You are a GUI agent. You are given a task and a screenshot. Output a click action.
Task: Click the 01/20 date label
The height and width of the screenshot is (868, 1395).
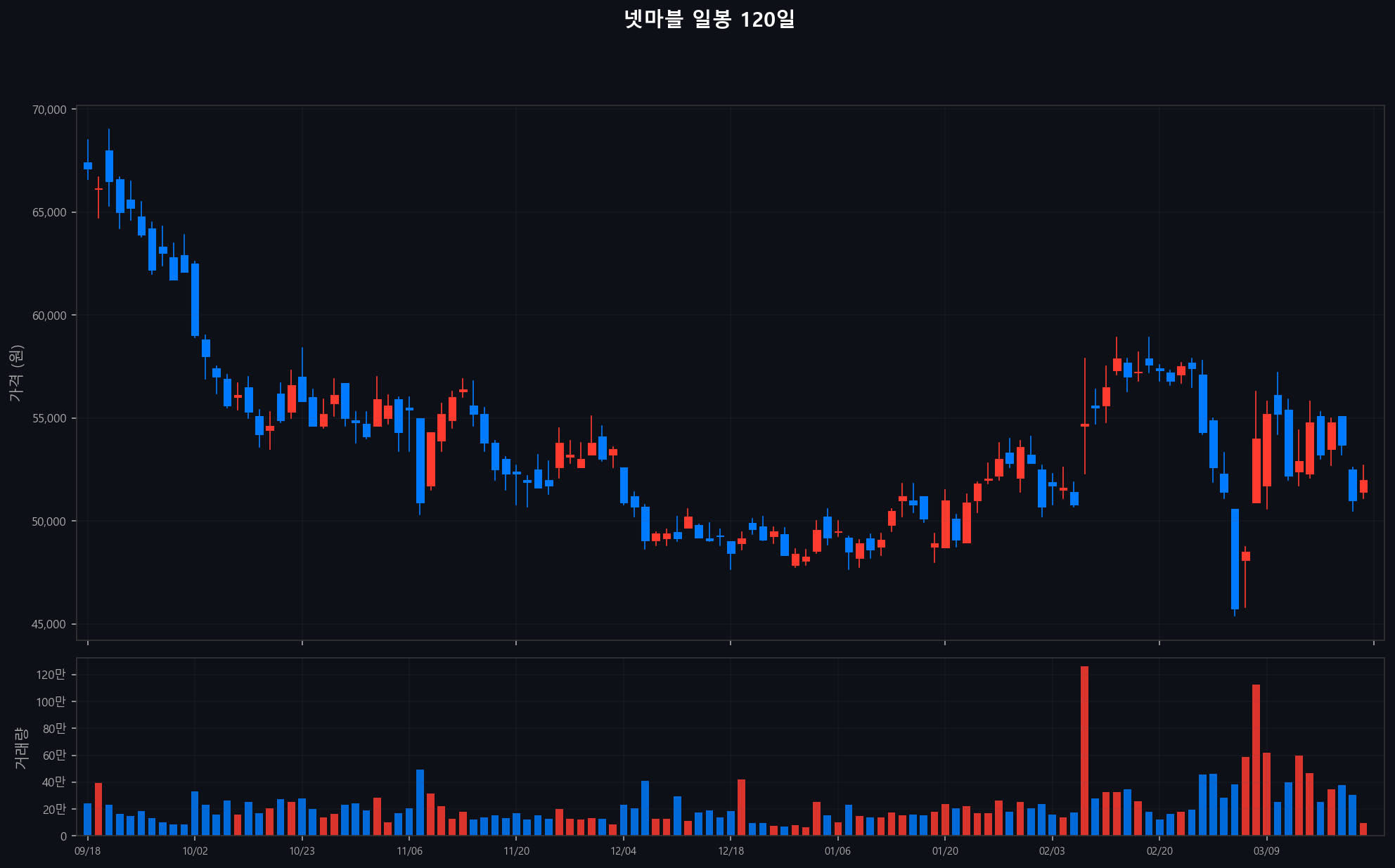(945, 851)
